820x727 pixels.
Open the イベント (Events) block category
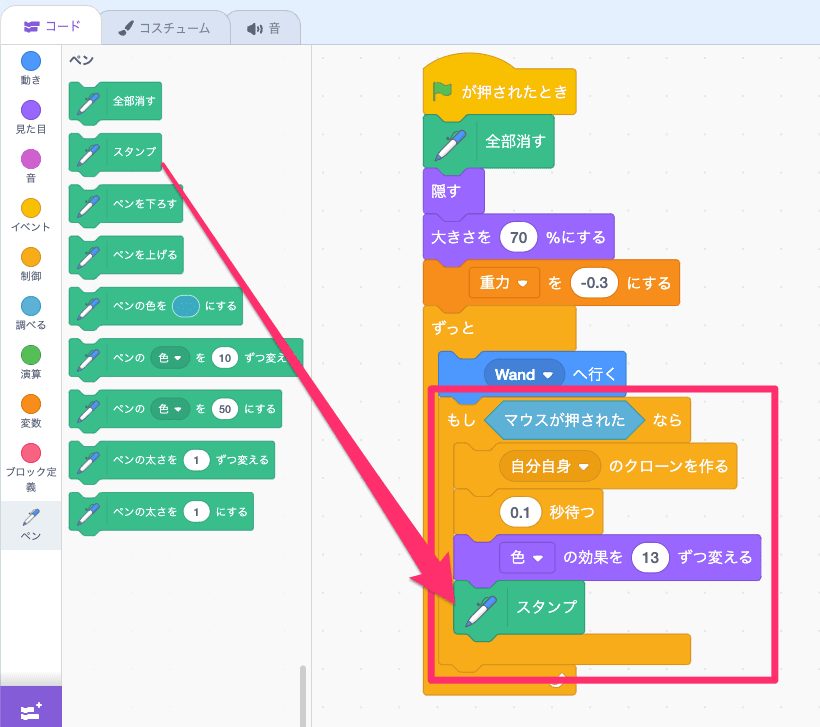coord(31,208)
